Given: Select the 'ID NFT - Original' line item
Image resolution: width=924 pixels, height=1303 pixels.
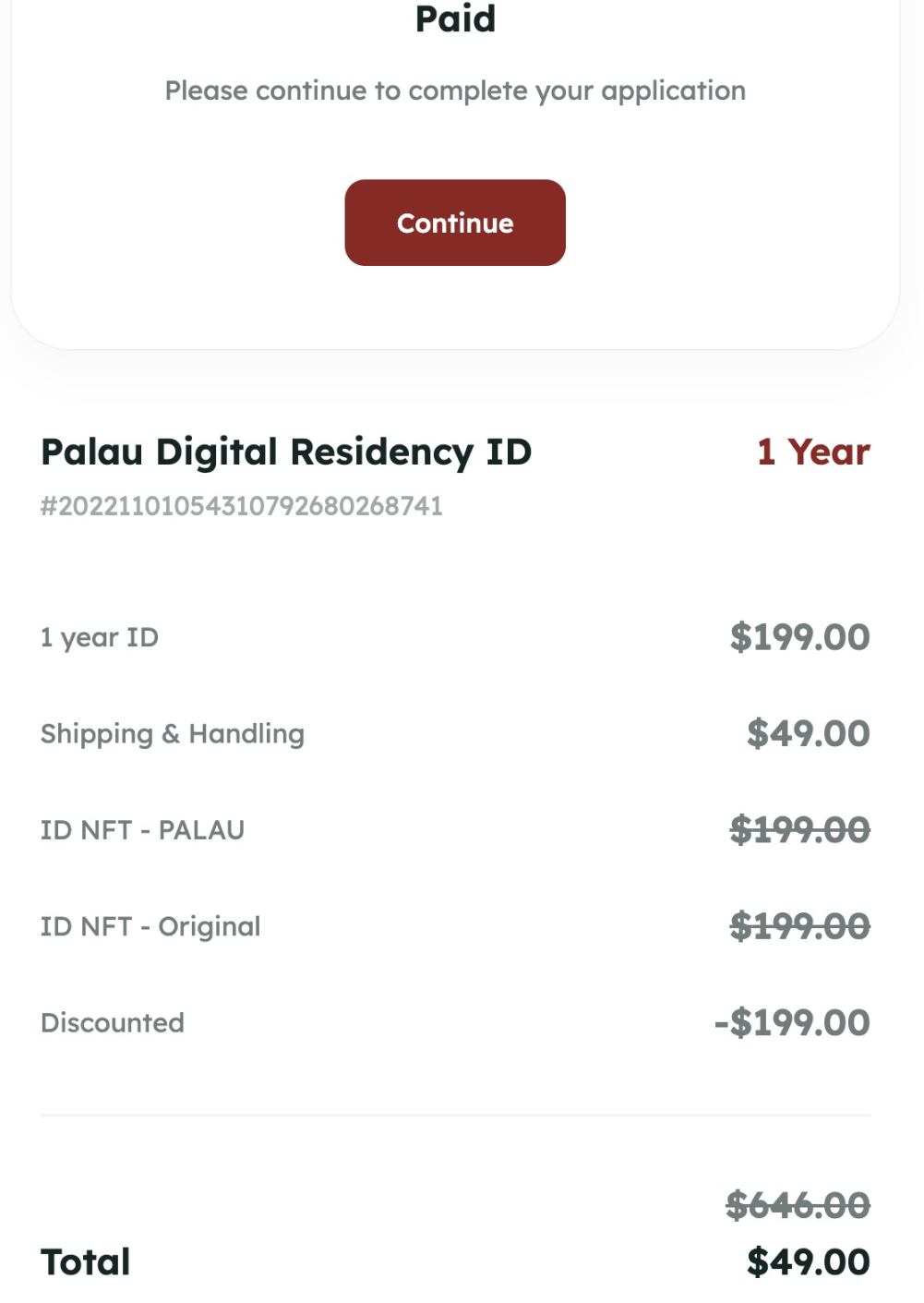Looking at the screenshot, I should coord(150,926).
